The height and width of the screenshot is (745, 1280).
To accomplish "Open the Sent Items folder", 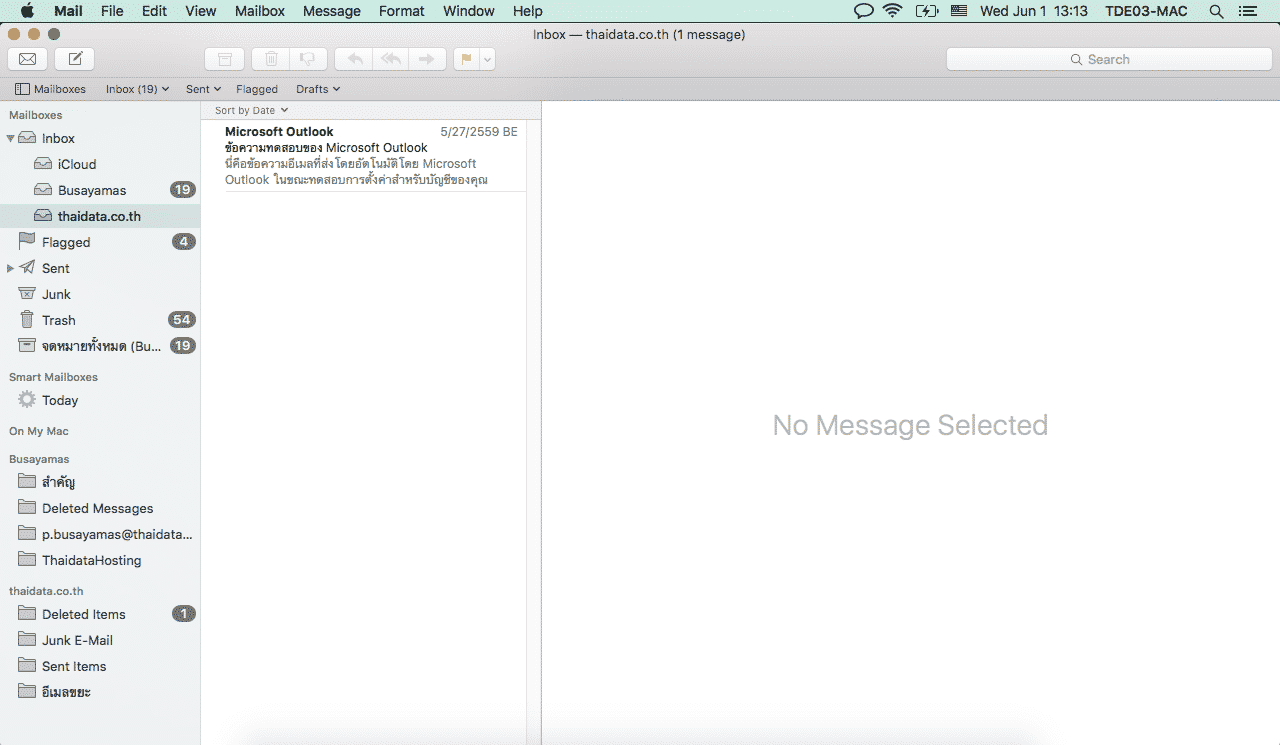I will 100,666.
